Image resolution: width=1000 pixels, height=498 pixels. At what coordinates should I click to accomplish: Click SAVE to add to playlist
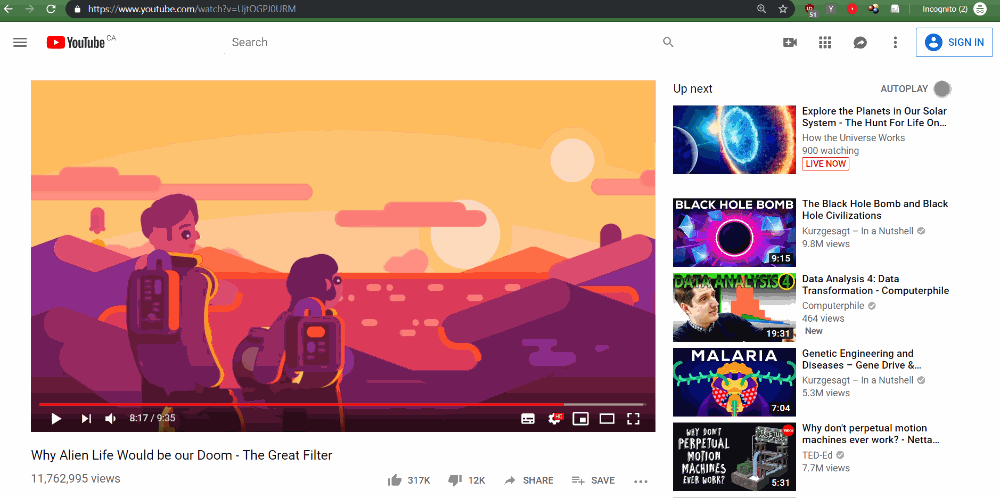593,480
